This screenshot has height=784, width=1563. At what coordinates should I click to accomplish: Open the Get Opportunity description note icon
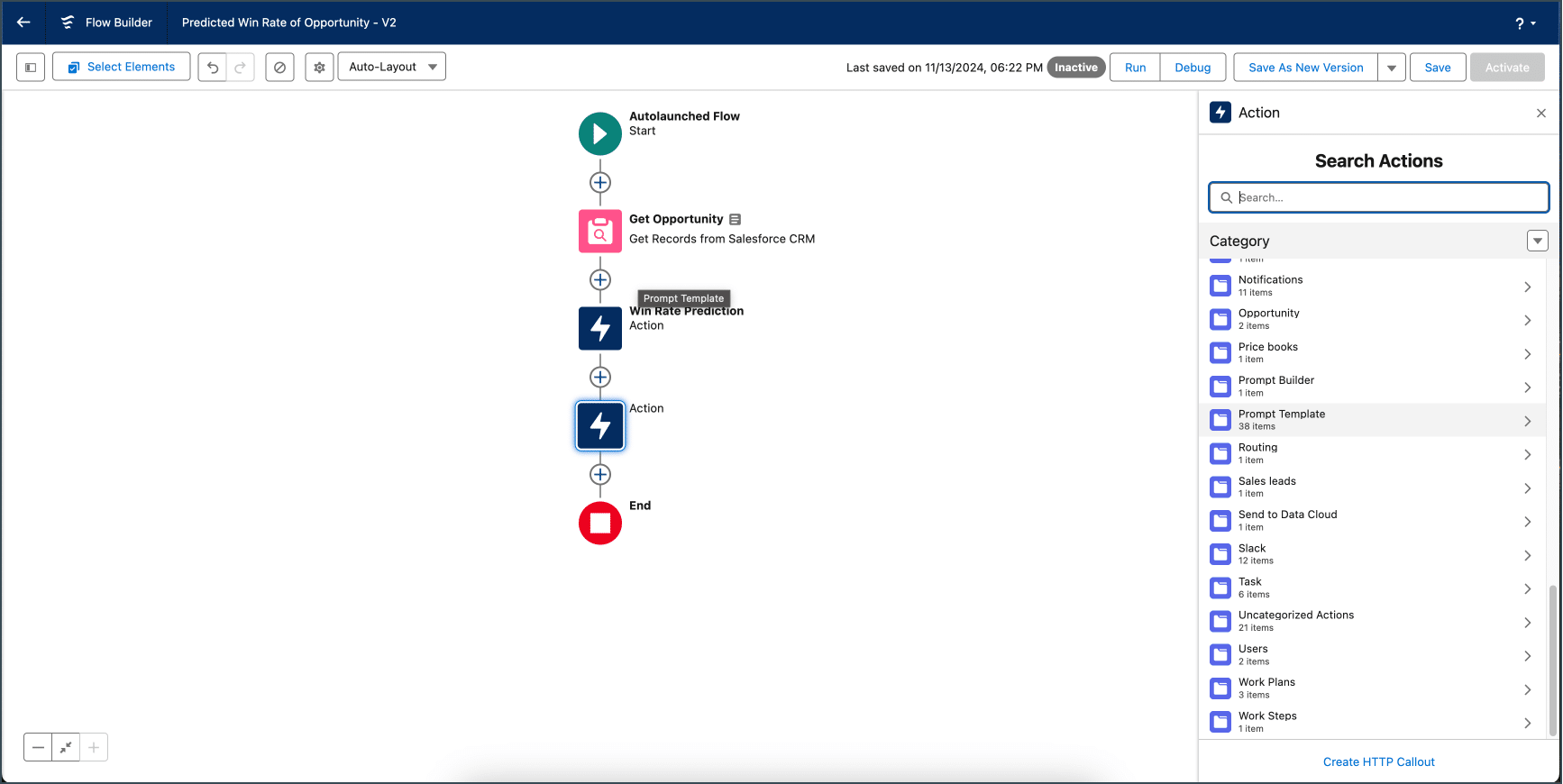point(735,219)
